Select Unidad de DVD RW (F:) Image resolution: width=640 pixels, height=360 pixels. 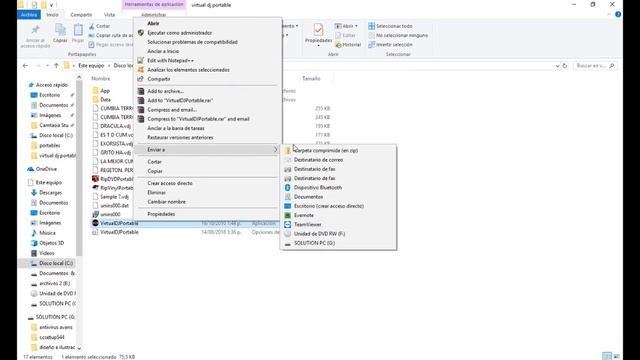[x=319, y=234]
